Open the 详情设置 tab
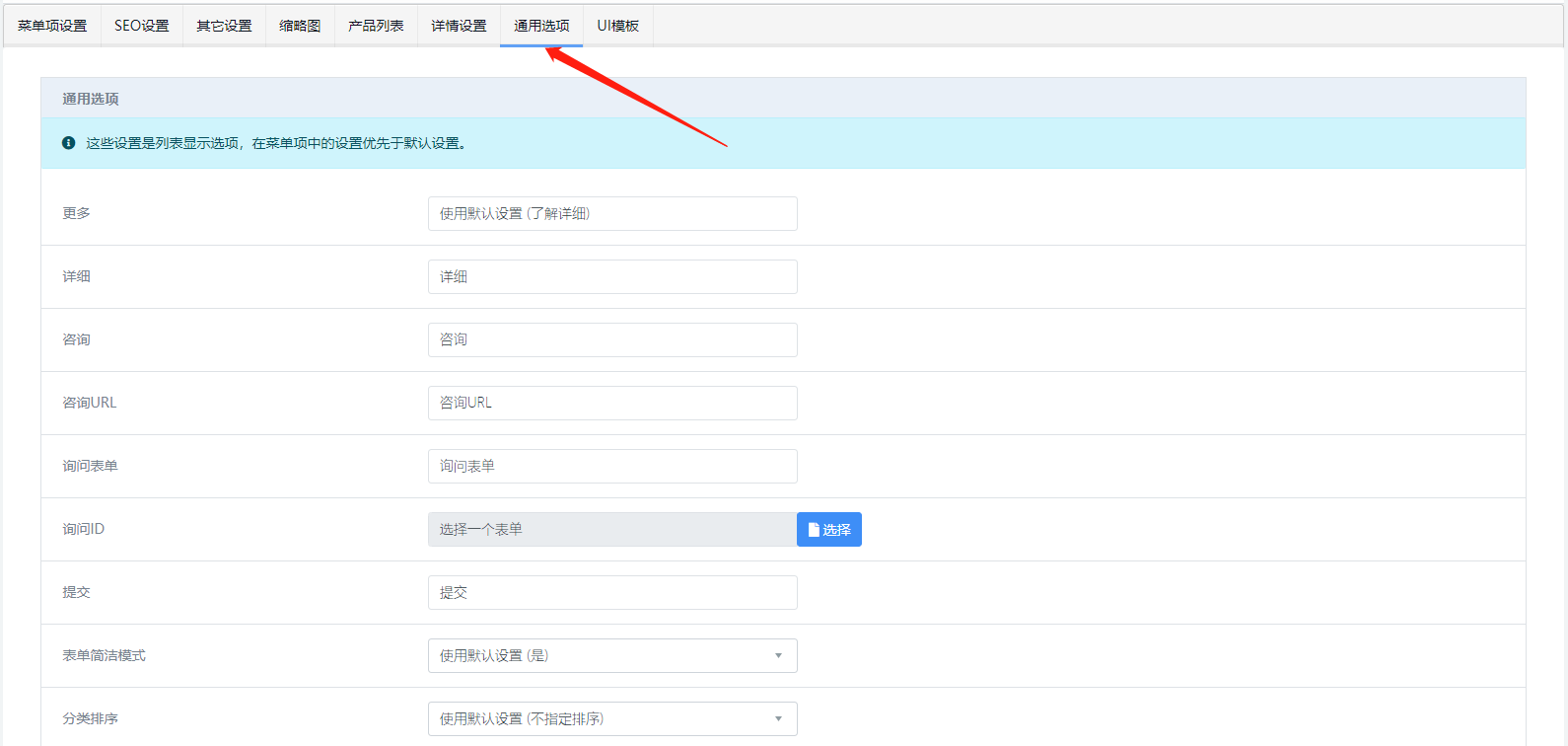Viewport: 1568px width, 746px height. [459, 26]
